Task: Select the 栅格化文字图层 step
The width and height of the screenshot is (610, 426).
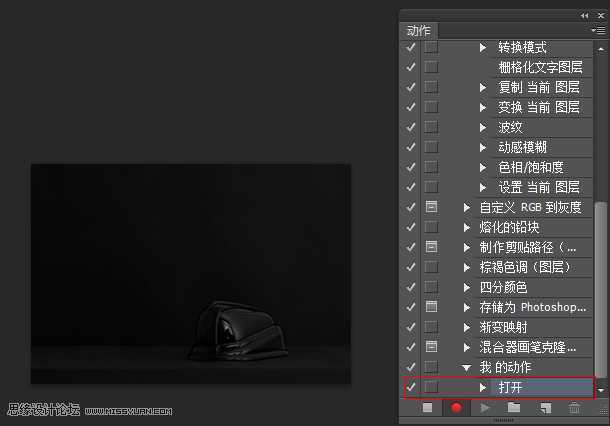Action: 540,67
